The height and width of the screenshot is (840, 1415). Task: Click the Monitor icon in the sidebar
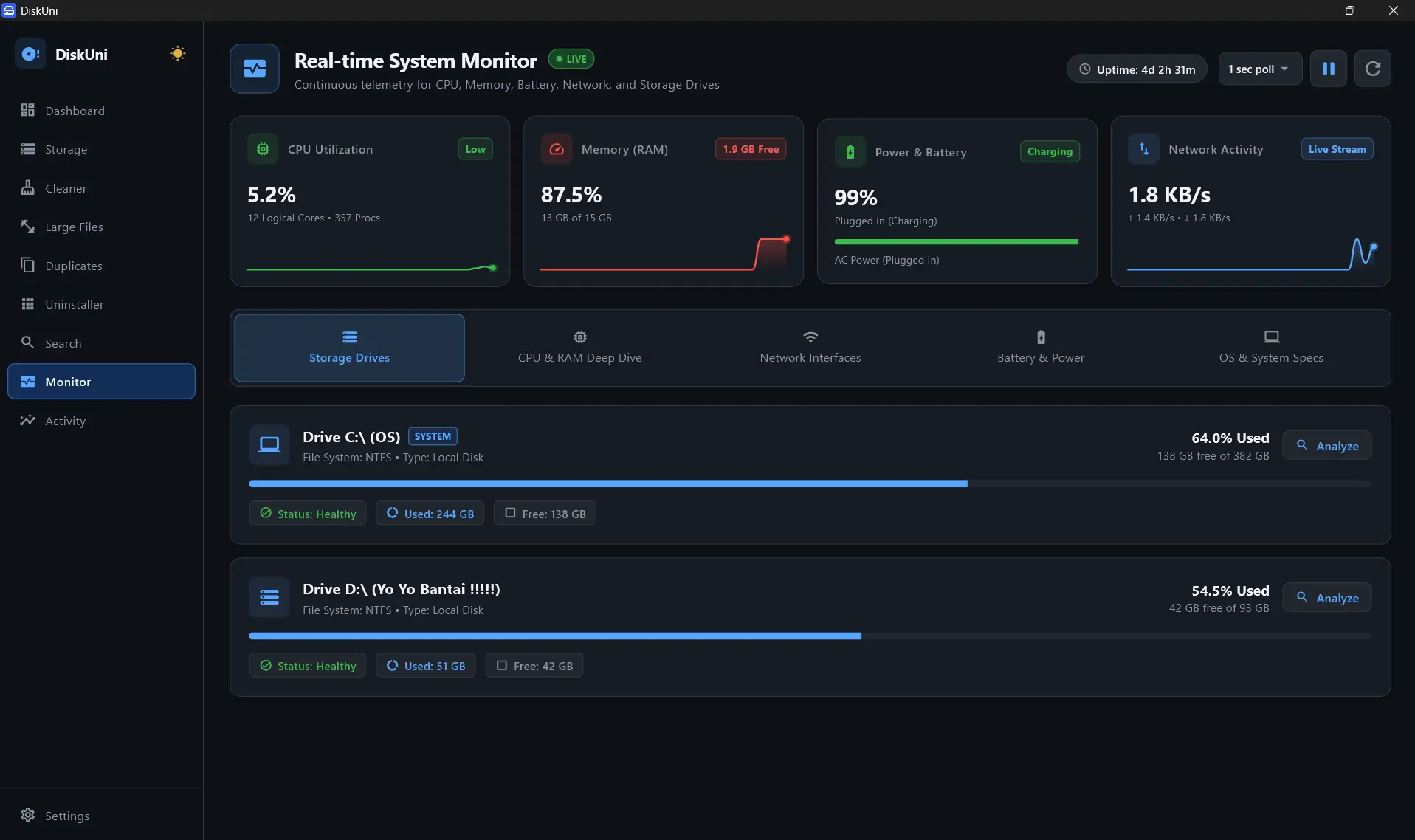[27, 382]
